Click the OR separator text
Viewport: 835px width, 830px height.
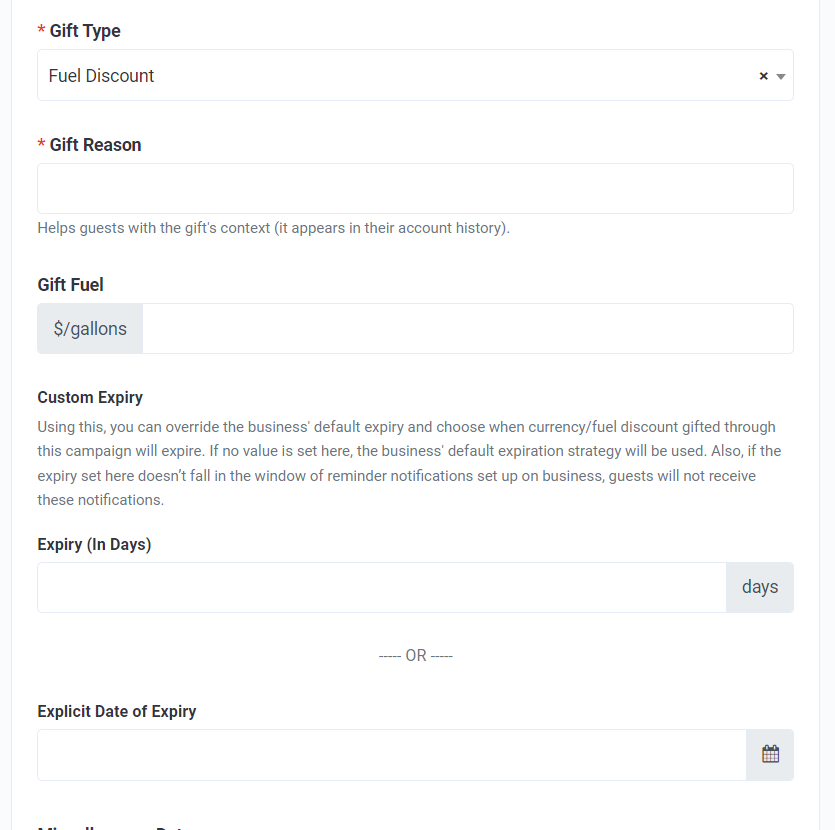(x=416, y=655)
